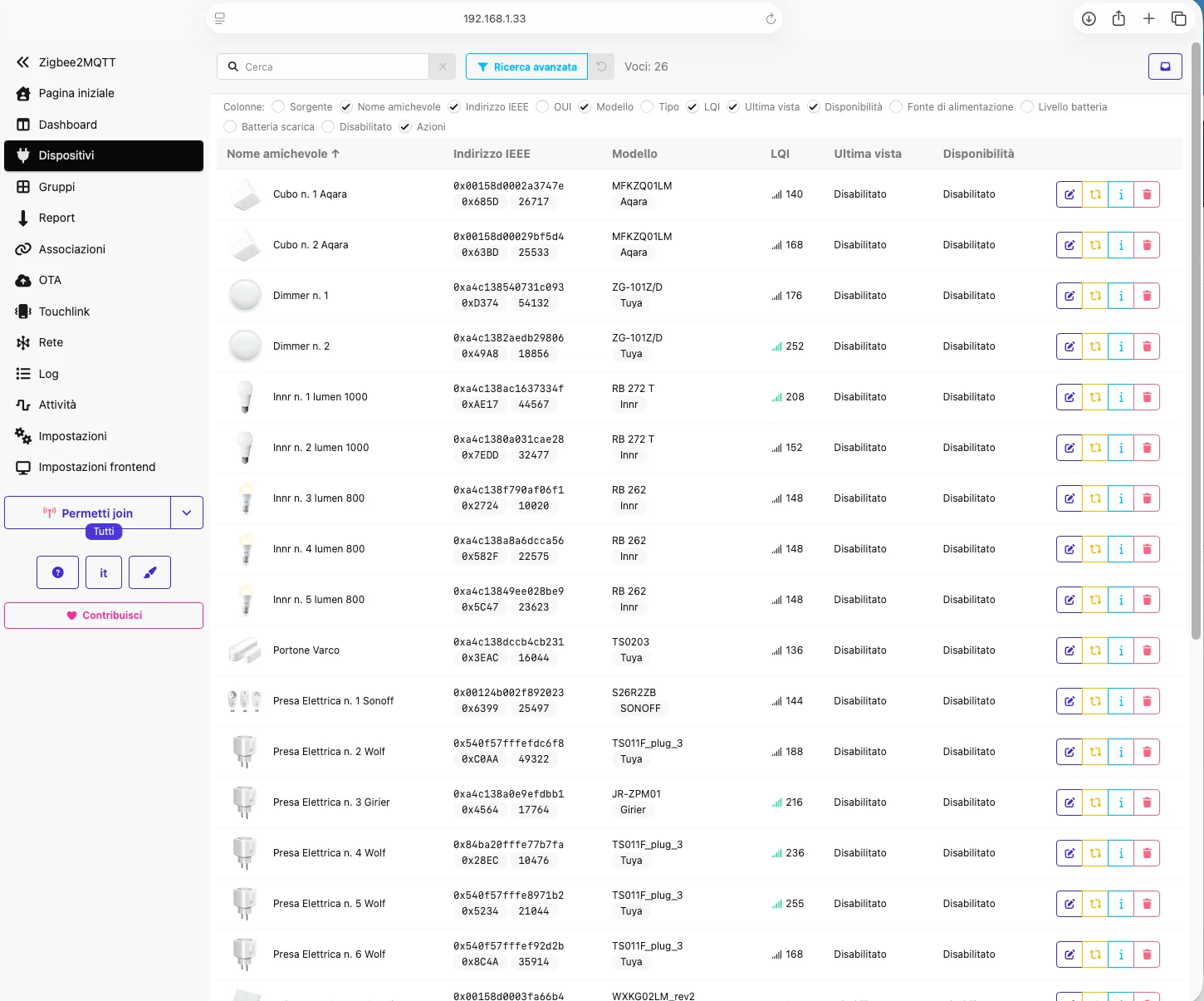The image size is (1204, 1001).
Task: Open the MFKZQ01LM model link in Cubo n. 2 row
Action: click(x=642, y=237)
